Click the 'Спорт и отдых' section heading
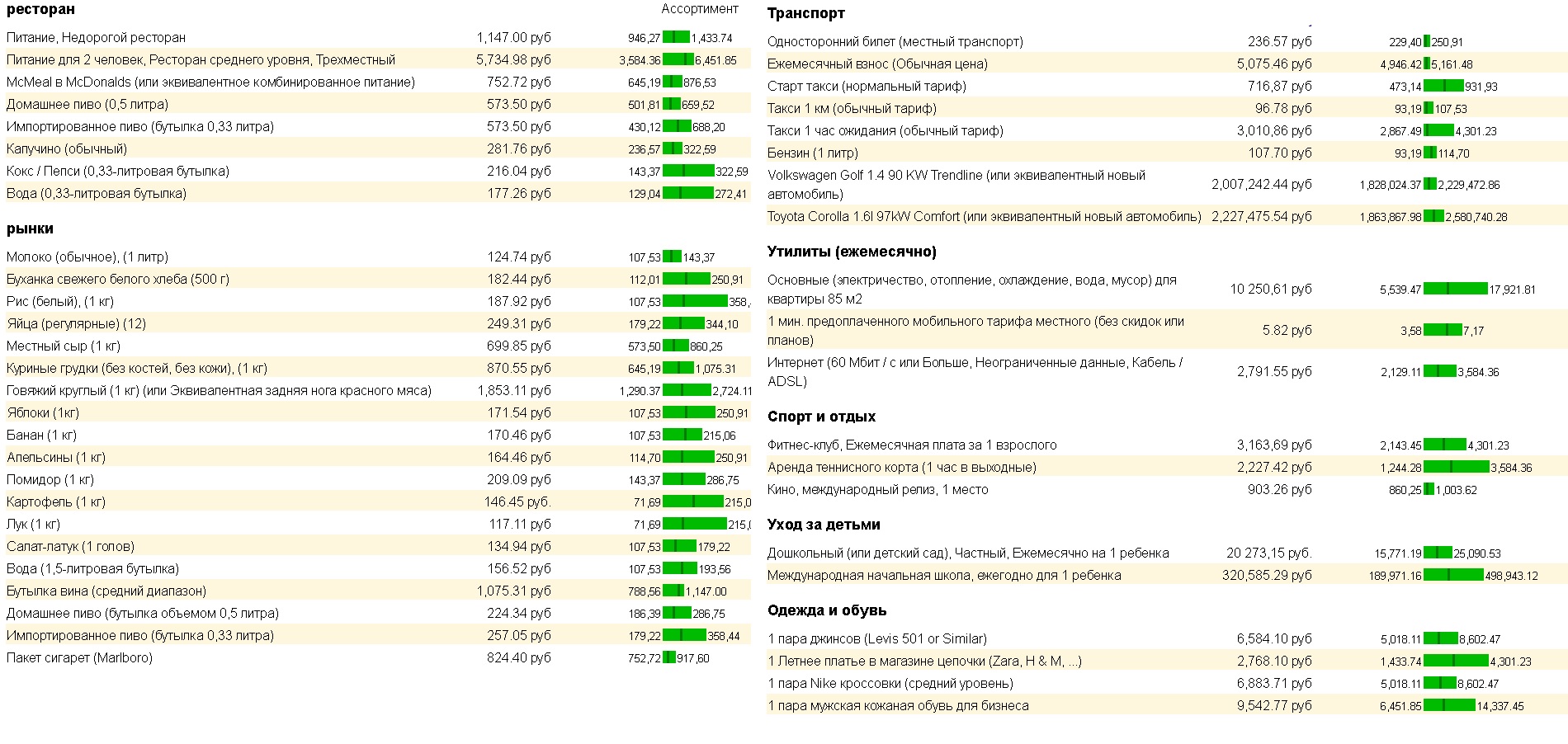Image resolution: width=1568 pixels, height=744 pixels. pyautogui.click(x=821, y=417)
